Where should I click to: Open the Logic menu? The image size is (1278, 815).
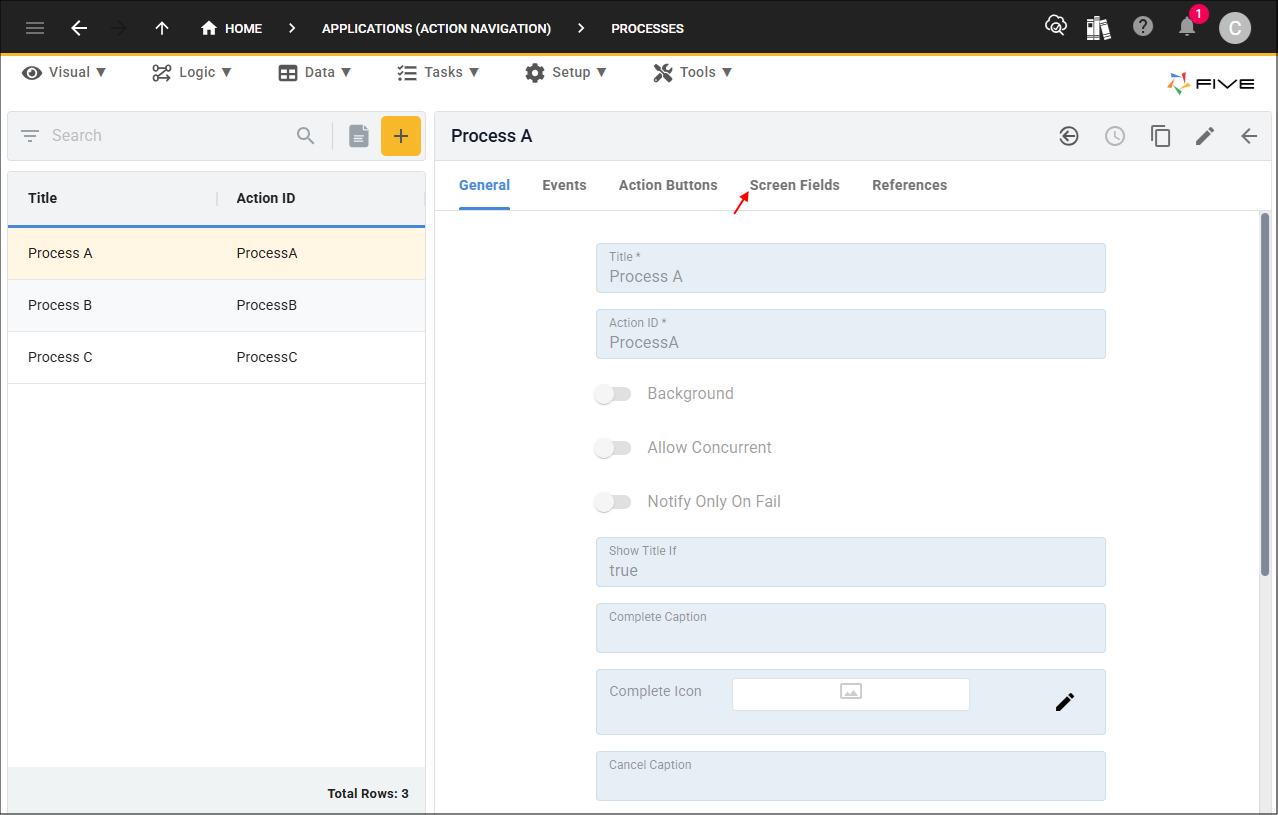click(x=192, y=72)
